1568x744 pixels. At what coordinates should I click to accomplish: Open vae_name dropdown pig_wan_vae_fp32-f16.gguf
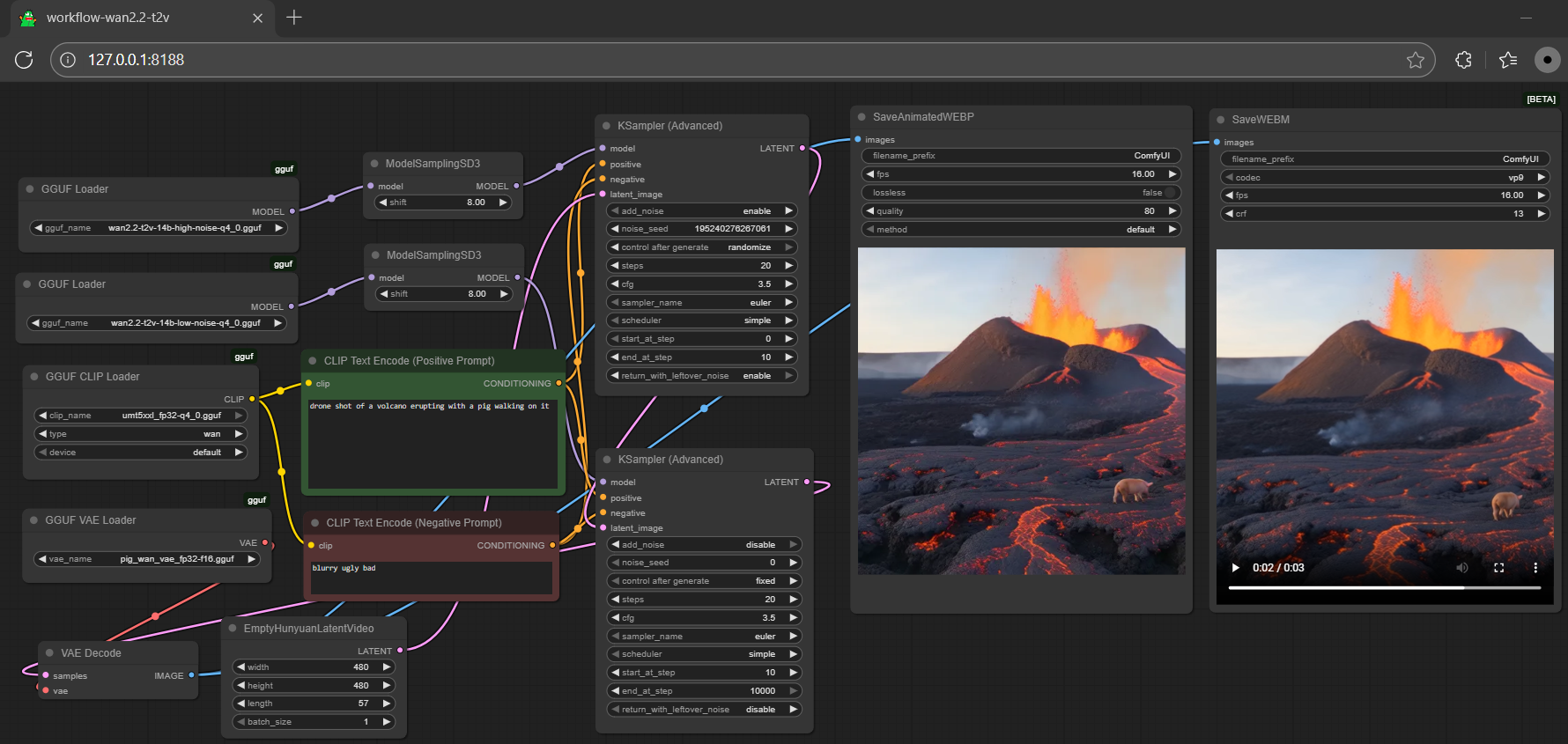tap(147, 559)
